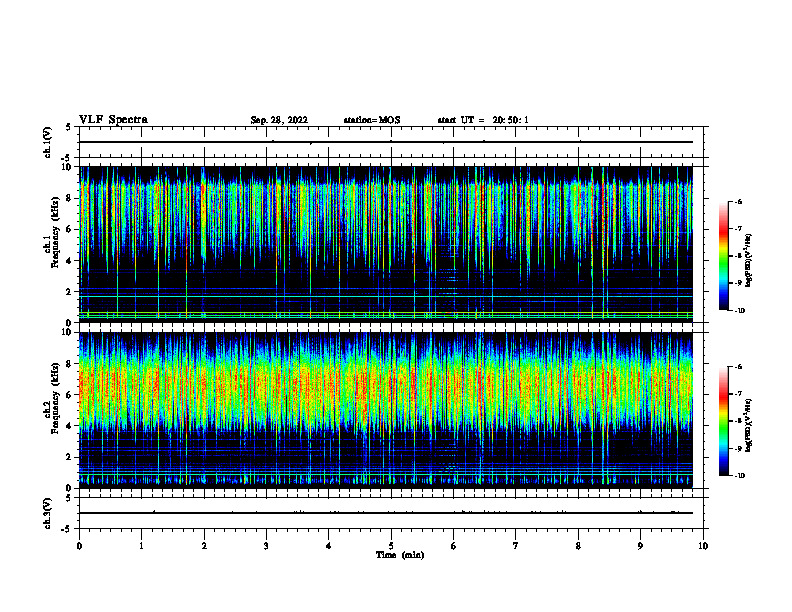Click the log(PSD) label beside ch.2 colorbar
Viewport: 792px width, 612px height.
[749, 425]
